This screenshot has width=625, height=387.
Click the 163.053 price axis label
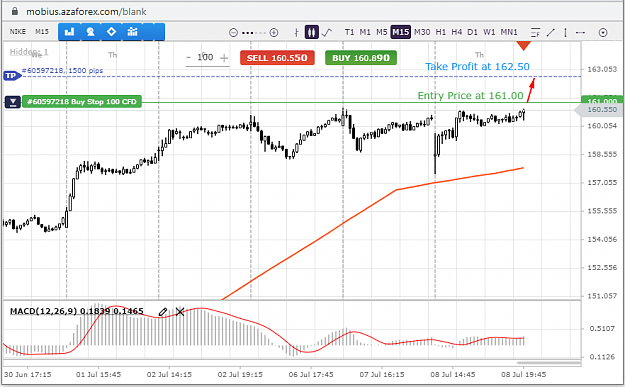pyautogui.click(x=602, y=69)
